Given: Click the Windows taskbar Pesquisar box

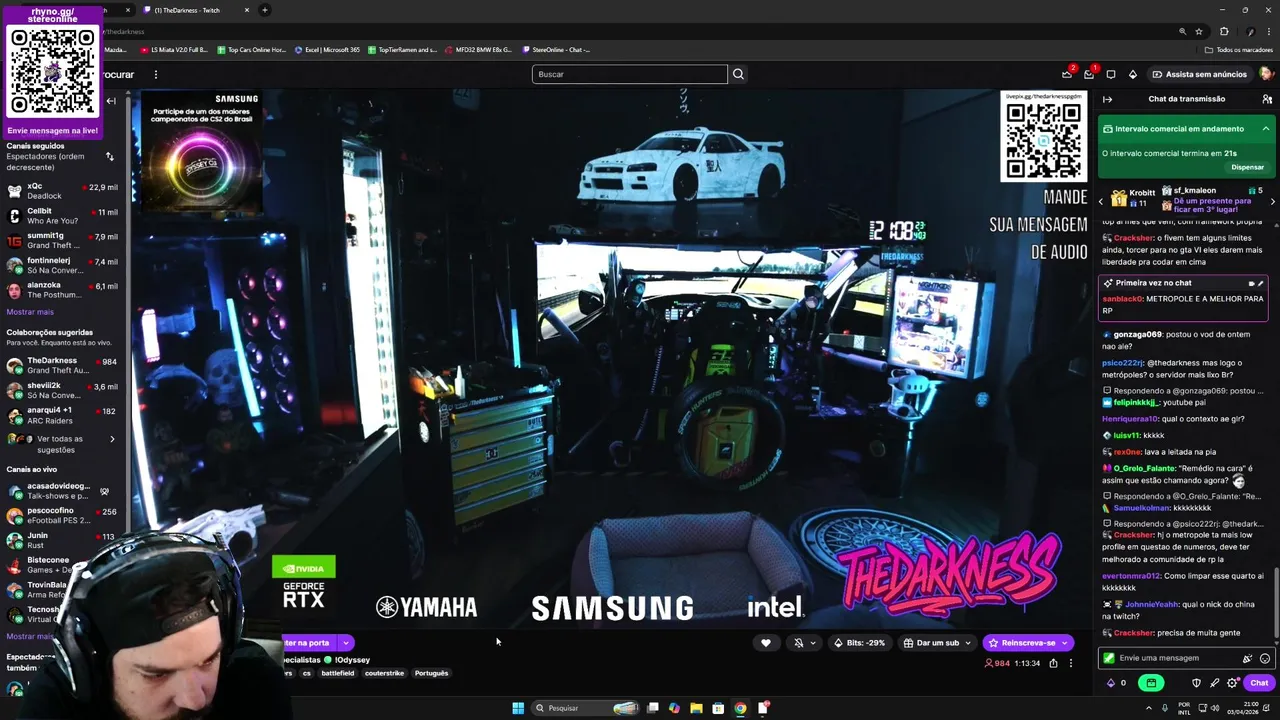Looking at the screenshot, I should pos(587,708).
